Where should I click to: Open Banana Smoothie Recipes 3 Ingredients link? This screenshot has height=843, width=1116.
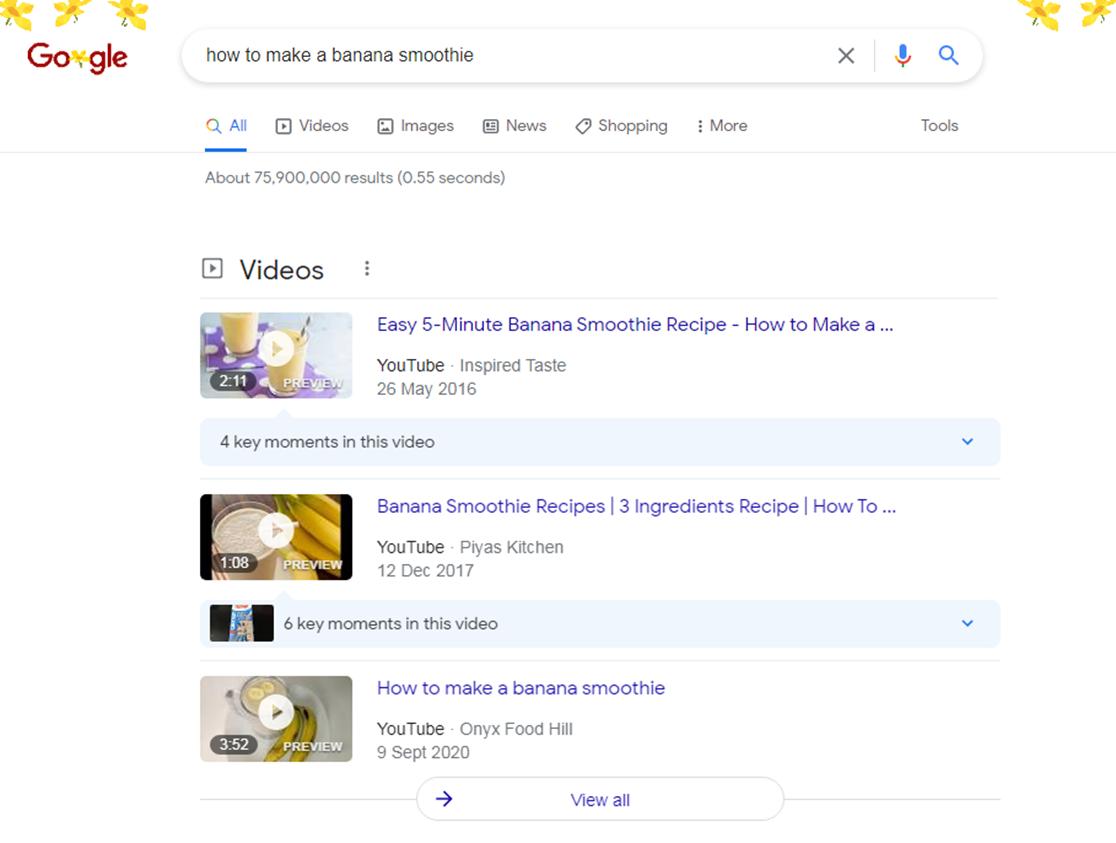(x=636, y=506)
